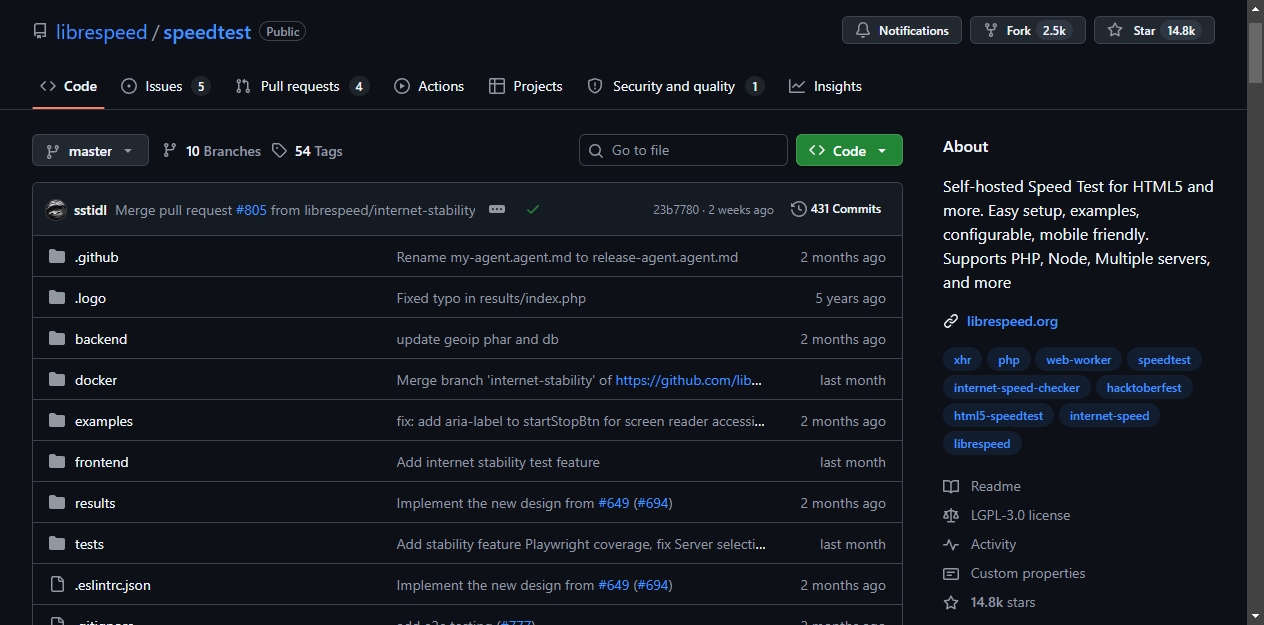Open pull request #805 link in commit message

[251, 210]
